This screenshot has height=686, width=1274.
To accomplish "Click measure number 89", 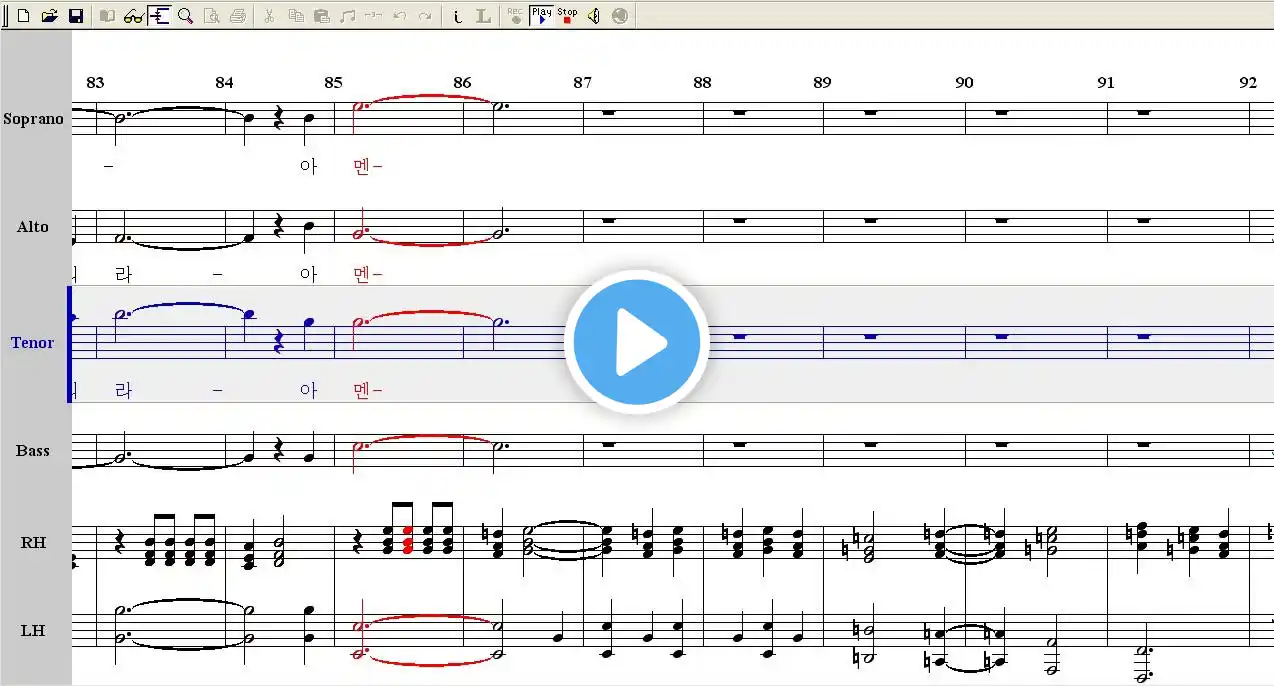I will [x=822, y=83].
